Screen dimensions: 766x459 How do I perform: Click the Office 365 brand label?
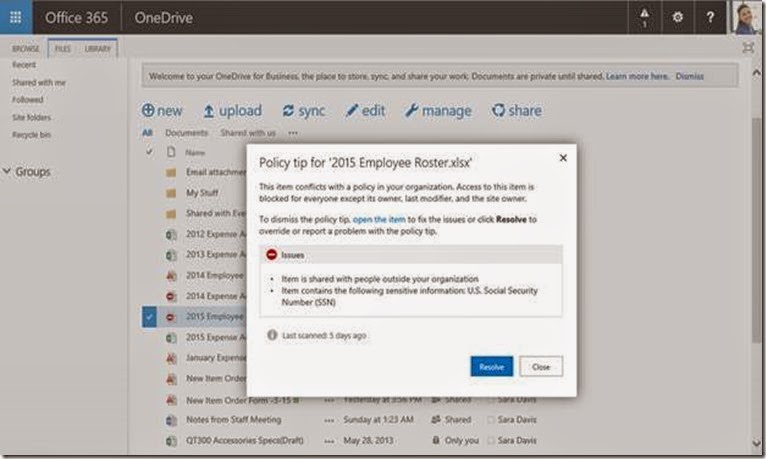click(76, 18)
